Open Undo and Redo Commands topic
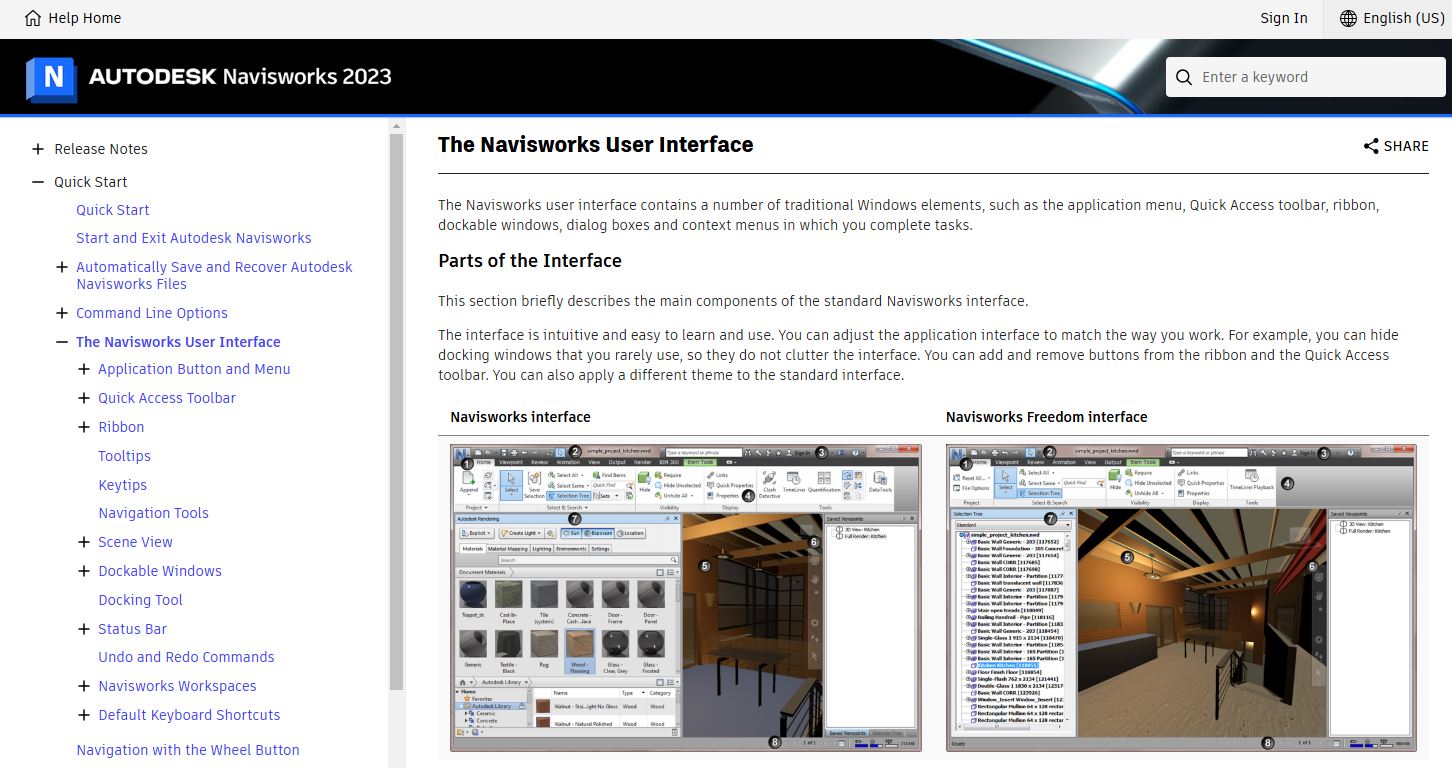 coord(186,657)
